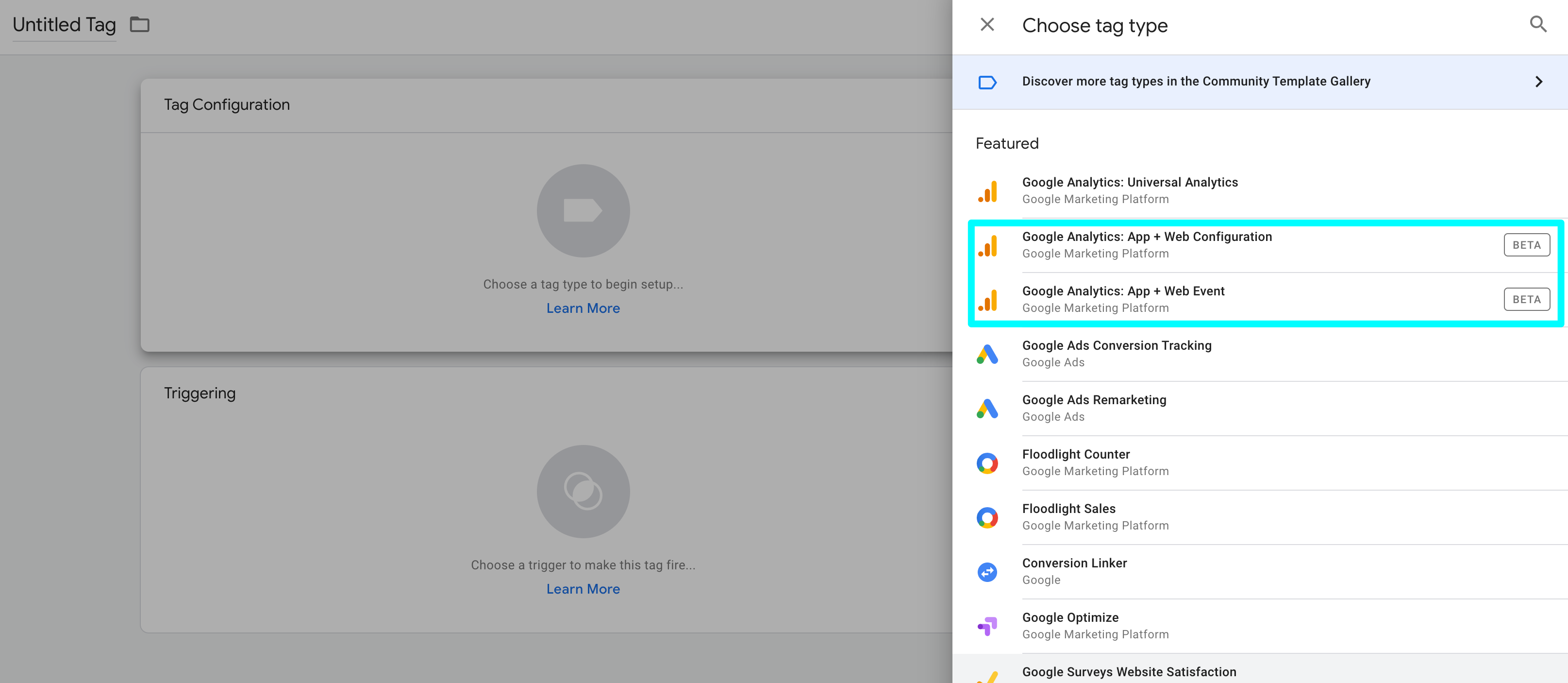Select Floodlight Counter tag type
The width and height of the screenshot is (1568, 683).
[x=1259, y=462]
